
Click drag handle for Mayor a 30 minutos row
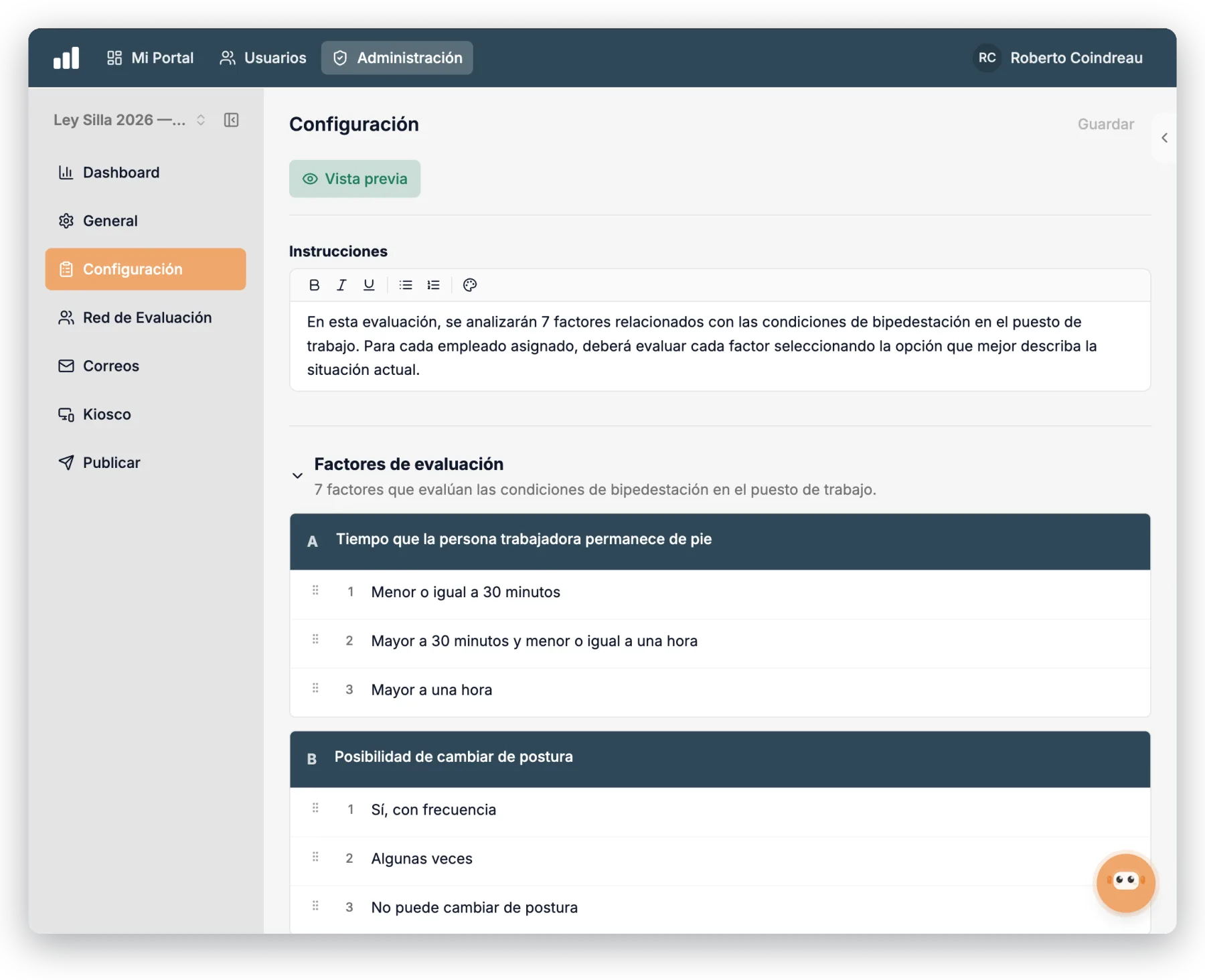(x=315, y=639)
